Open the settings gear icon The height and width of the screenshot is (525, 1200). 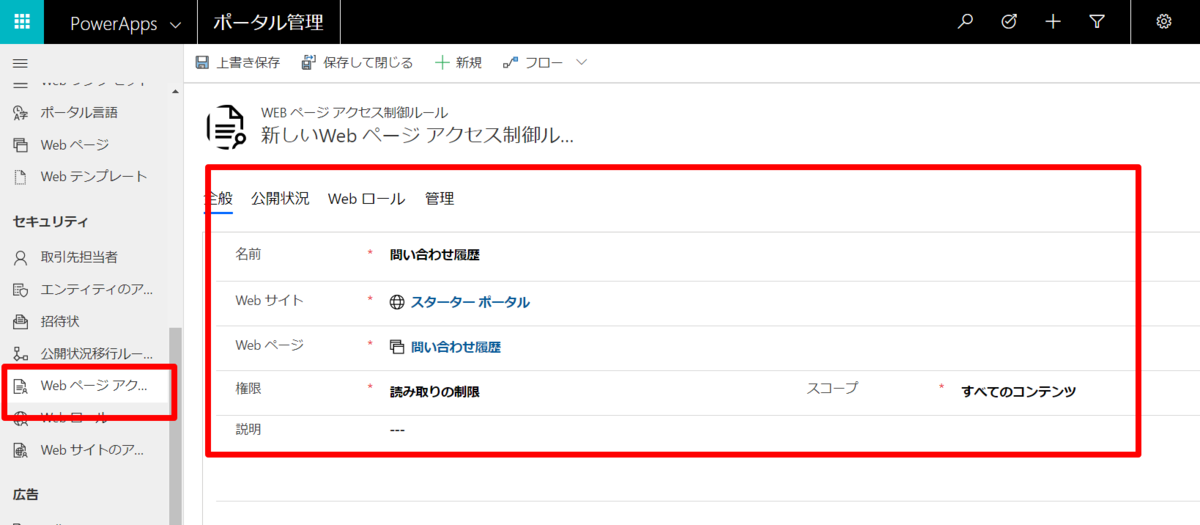pos(1164,22)
